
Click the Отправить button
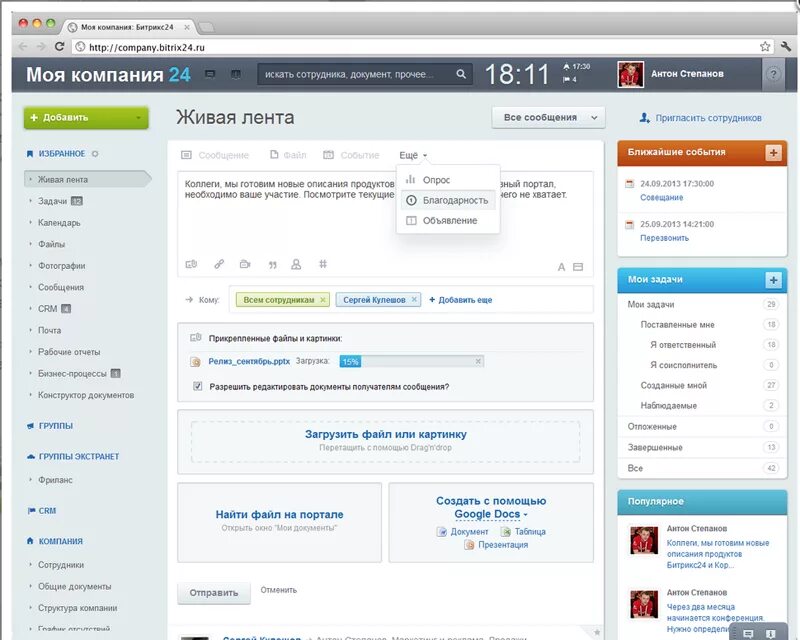pyautogui.click(x=214, y=593)
